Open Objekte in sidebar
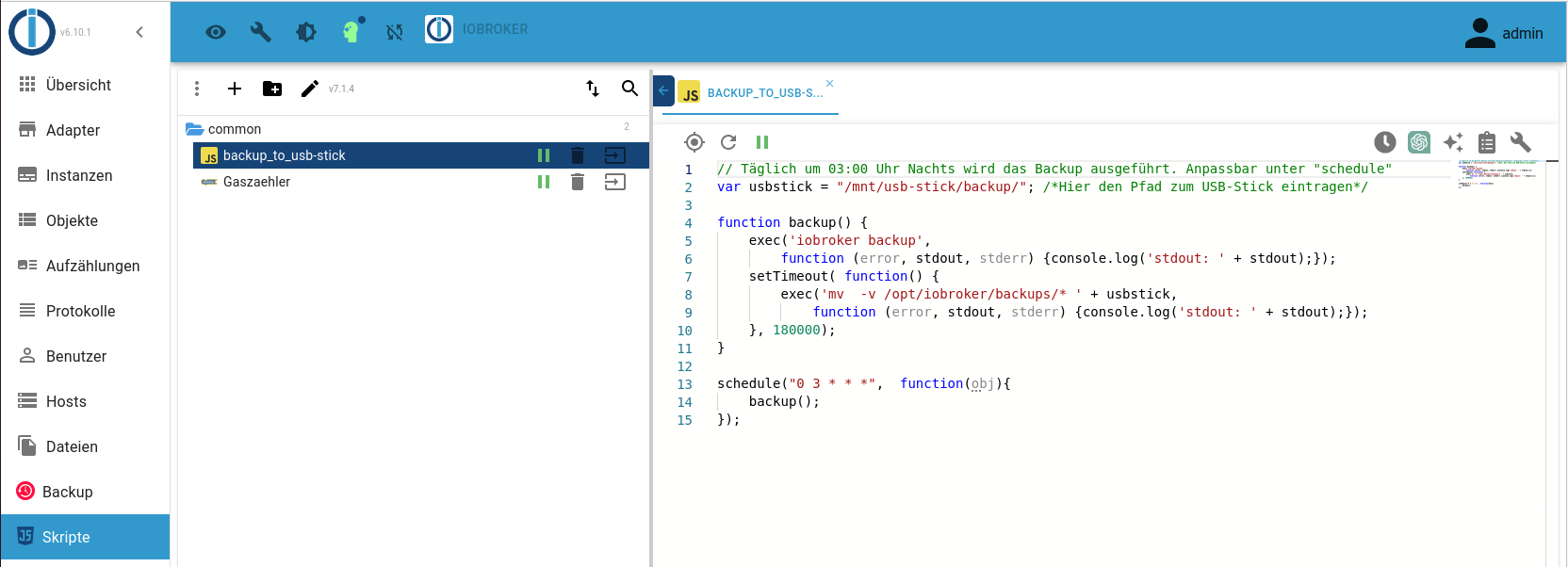Screen dimensions: 1568x567 [85, 220]
